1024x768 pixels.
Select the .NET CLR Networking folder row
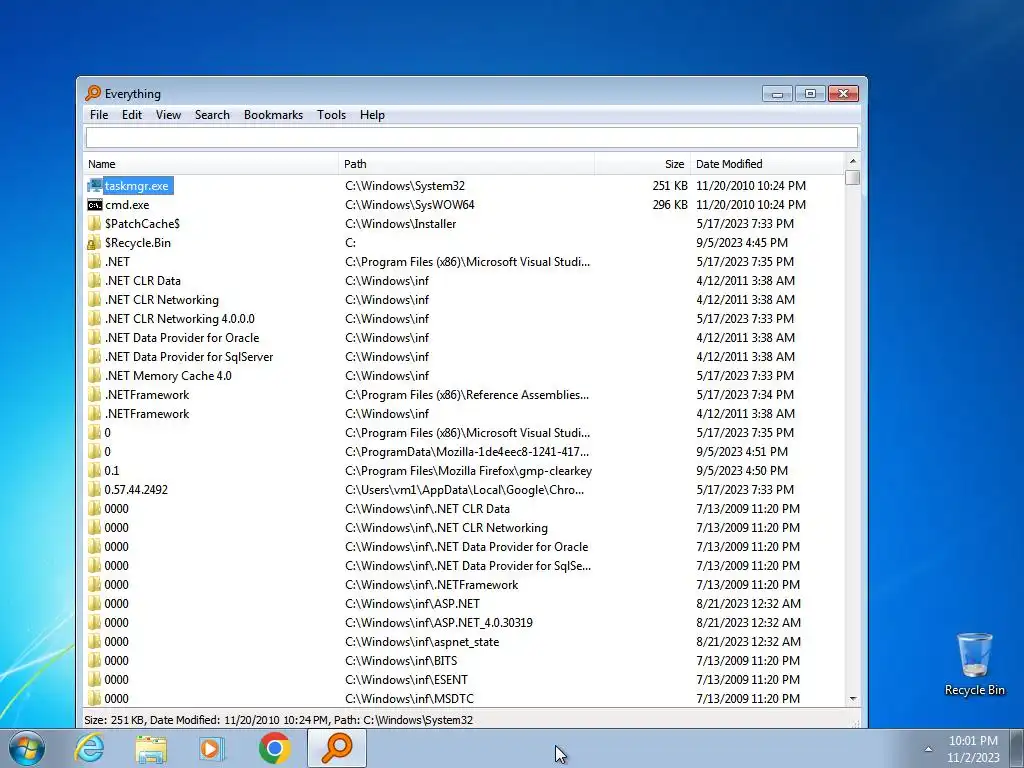tap(464, 300)
